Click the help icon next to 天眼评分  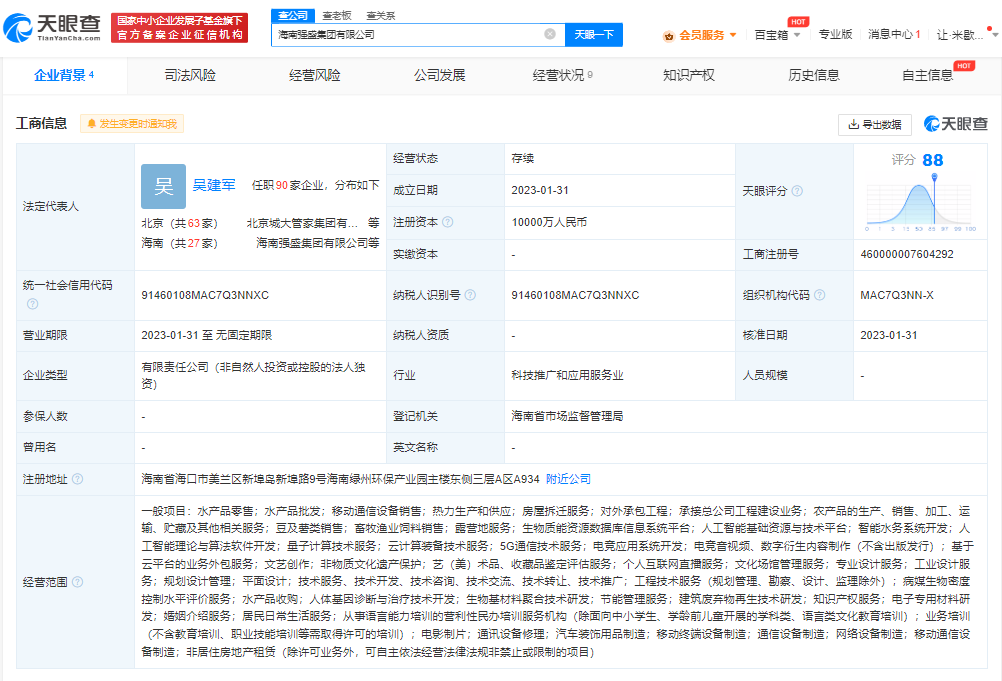797,190
